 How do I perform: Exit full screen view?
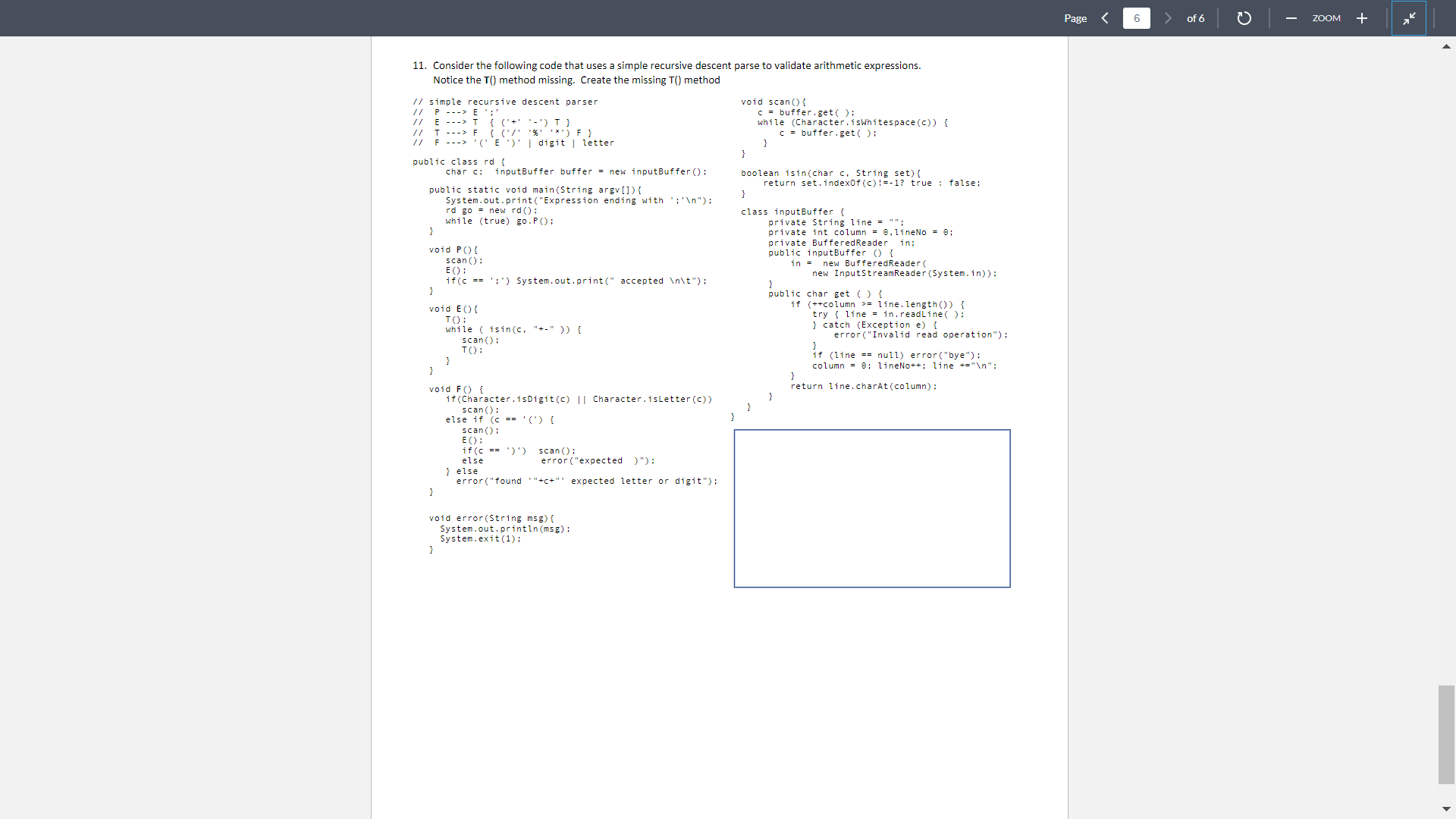click(x=1409, y=18)
